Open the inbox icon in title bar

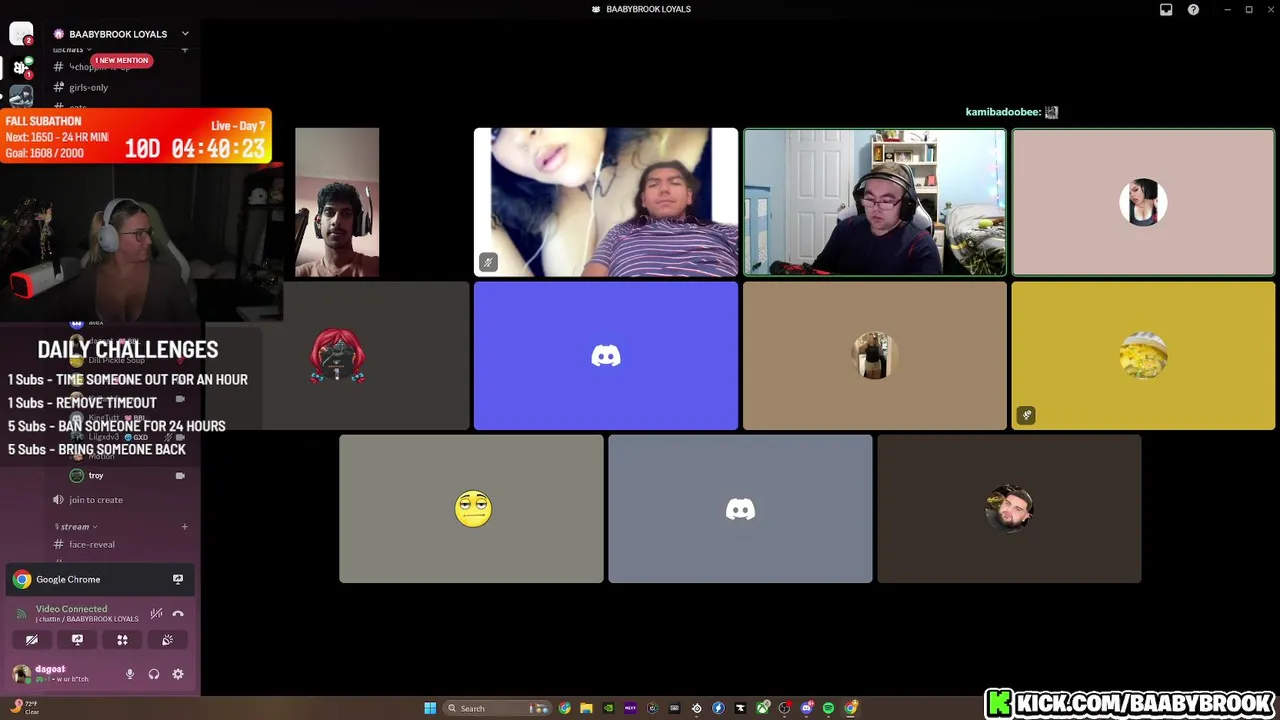[1166, 9]
